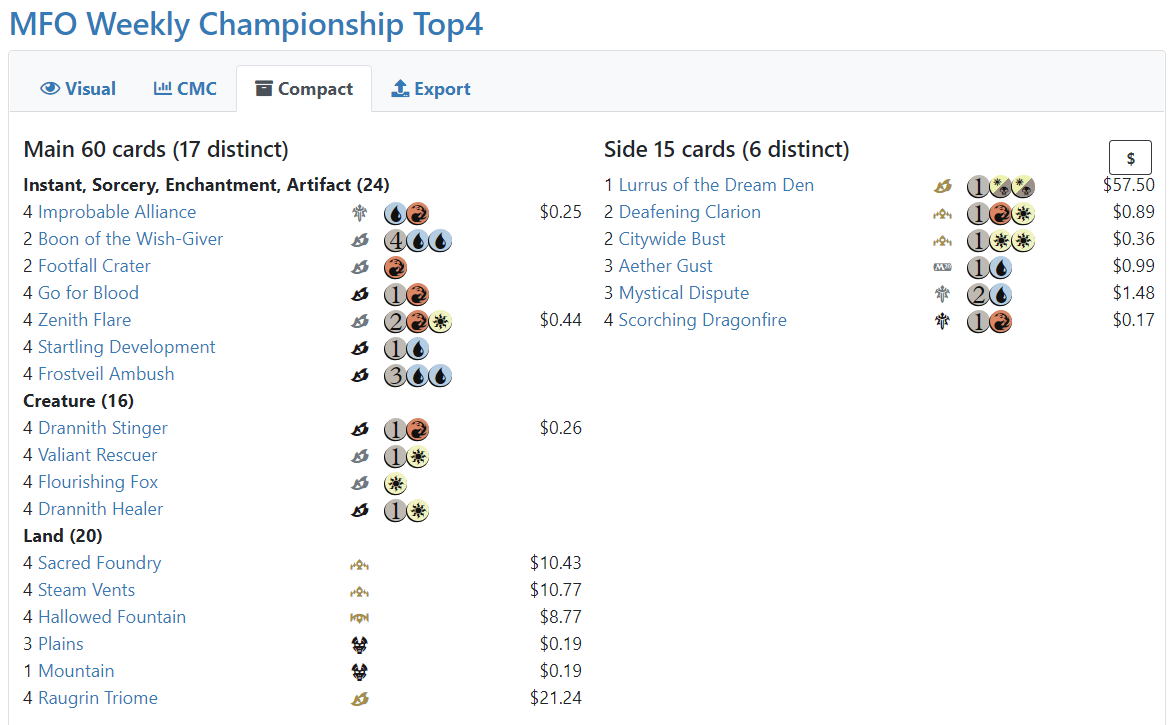Click set symbol next to Lurrus of the Dream Den
Viewport: 1169px width, 725px height.
(x=942, y=185)
